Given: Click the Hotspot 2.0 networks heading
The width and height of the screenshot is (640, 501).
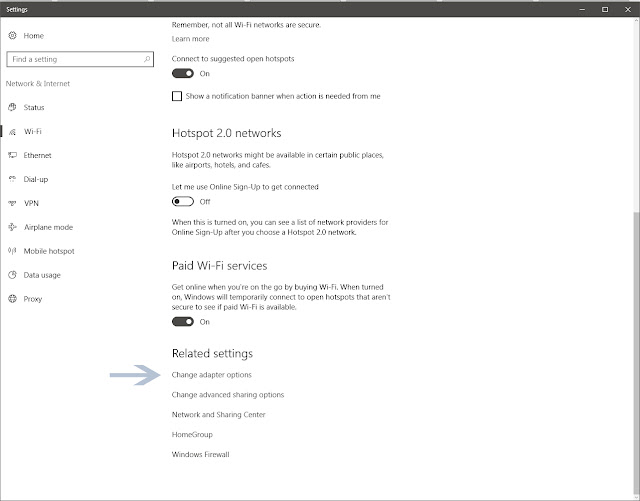Looking at the screenshot, I should coord(227,133).
